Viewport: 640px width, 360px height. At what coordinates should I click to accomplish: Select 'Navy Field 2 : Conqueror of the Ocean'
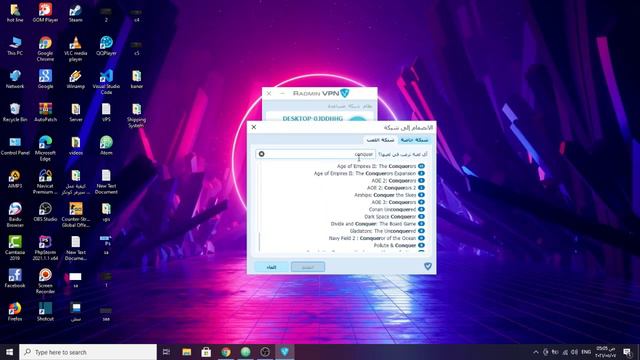(377, 238)
